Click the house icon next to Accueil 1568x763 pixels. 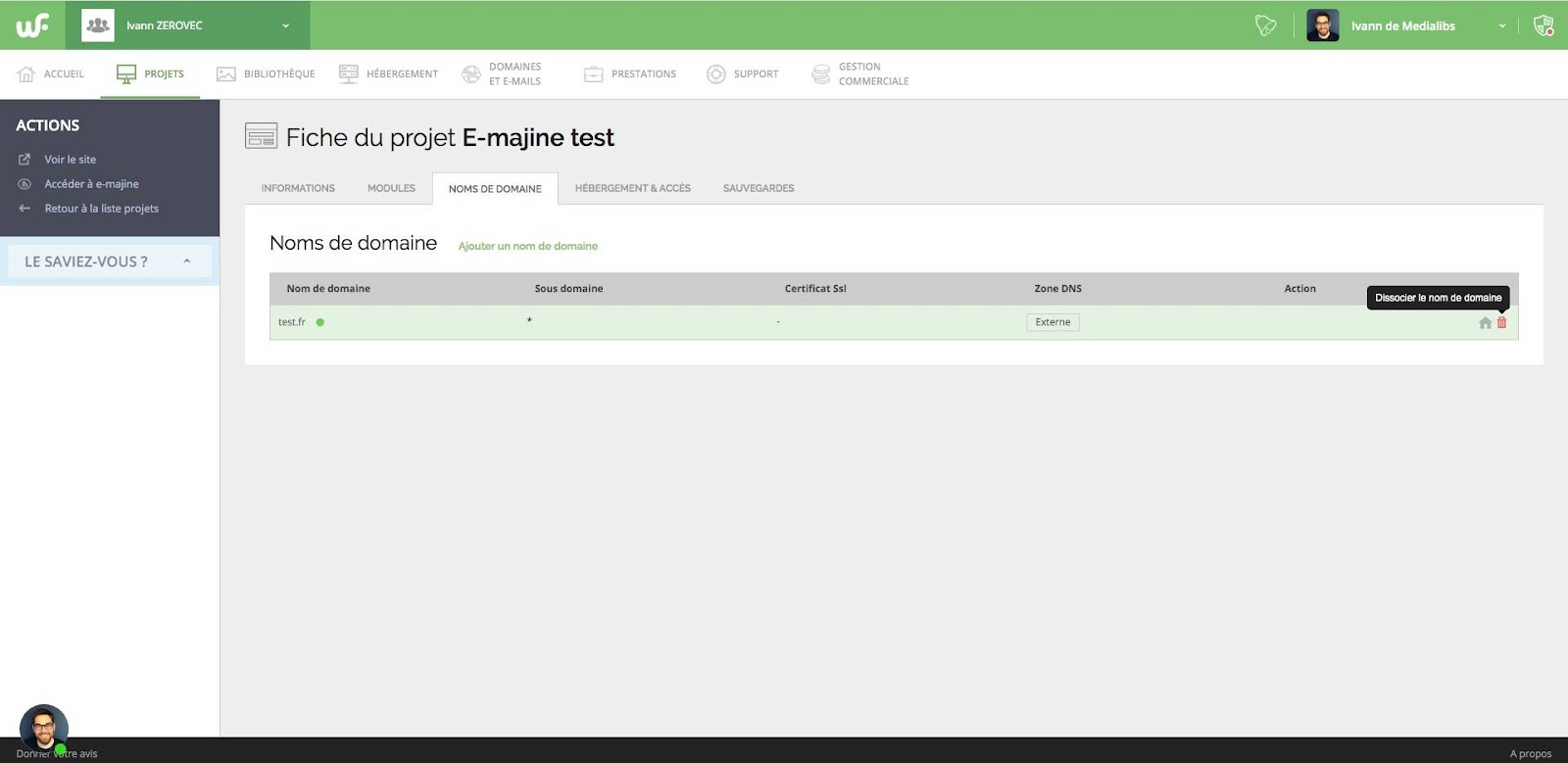(26, 74)
